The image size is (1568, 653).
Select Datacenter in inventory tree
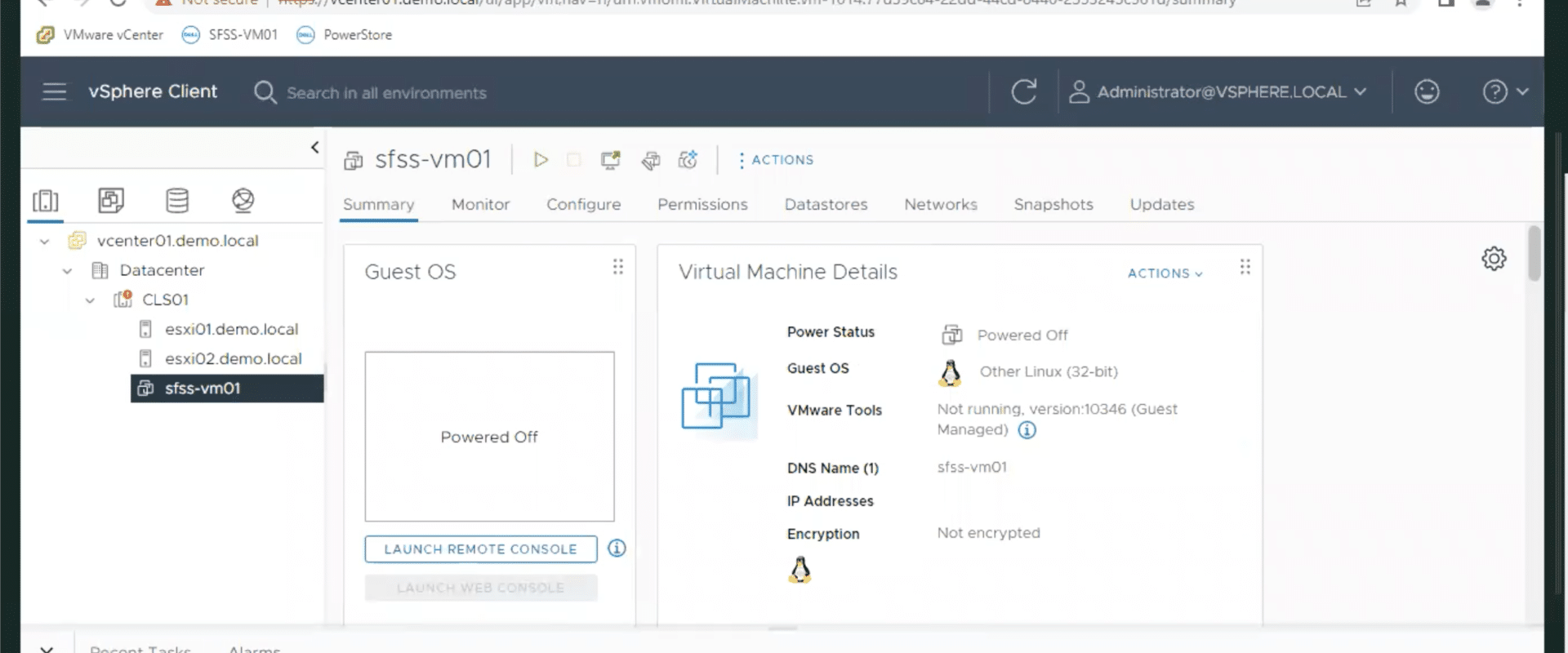(162, 270)
